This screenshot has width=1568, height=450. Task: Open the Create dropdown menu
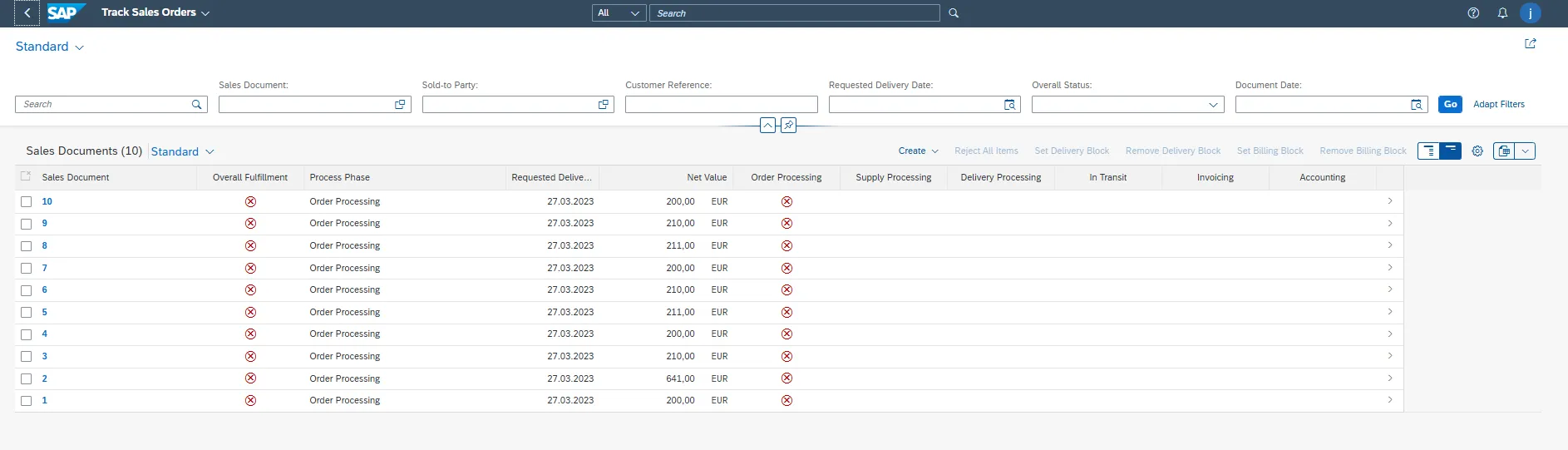(x=918, y=151)
